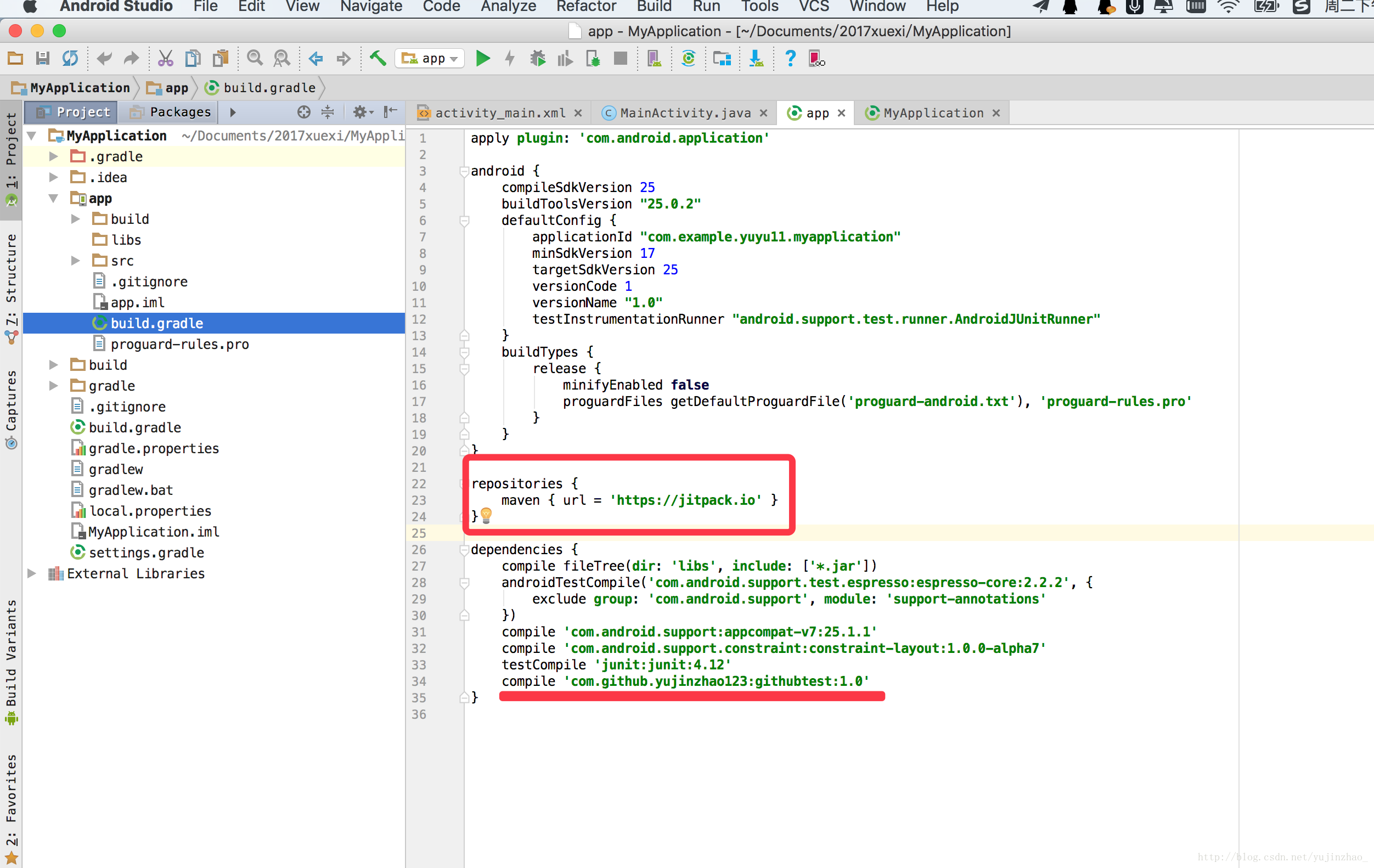Click the Wi-Fi icon in menu bar

point(1229,7)
